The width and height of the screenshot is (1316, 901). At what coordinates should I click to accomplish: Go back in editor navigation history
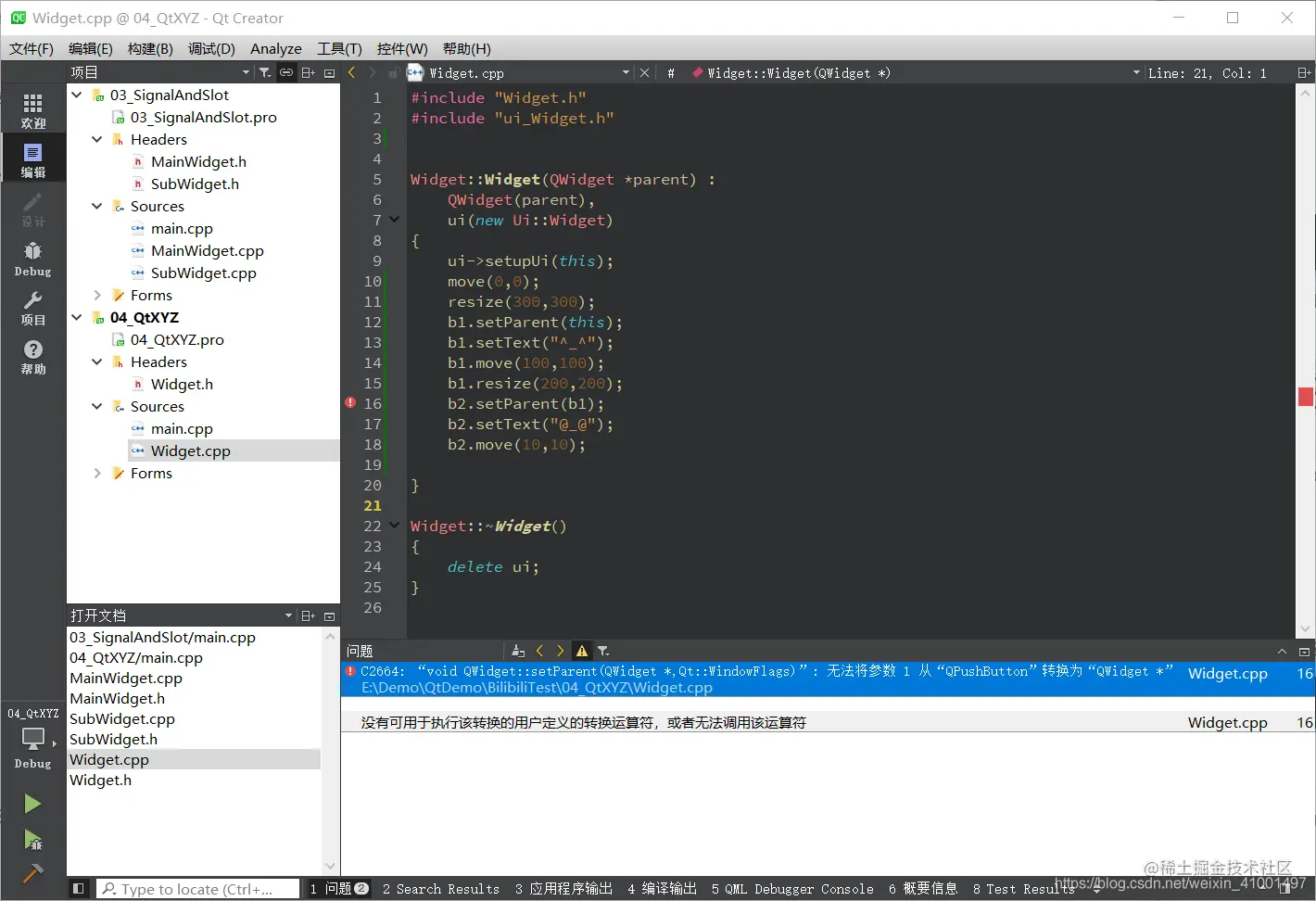point(352,72)
